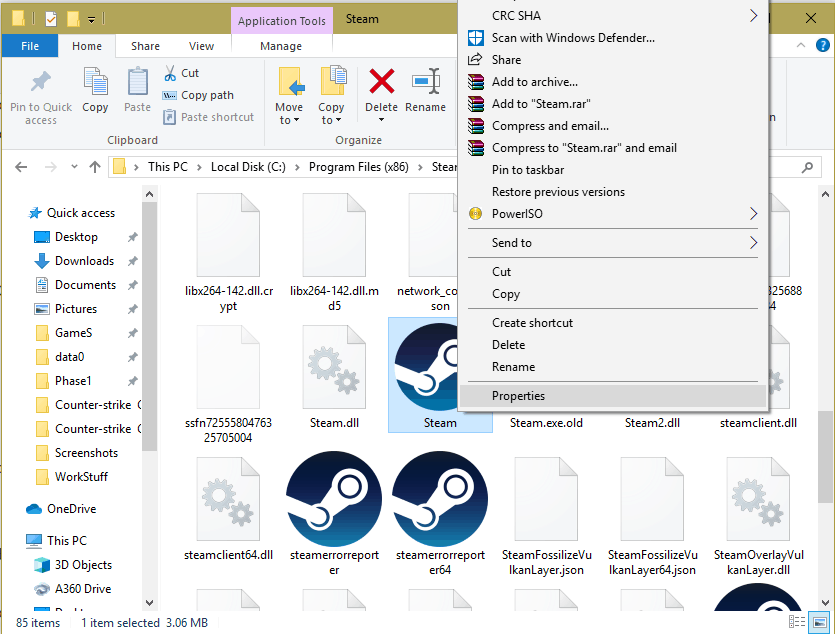Click the search magnifier icon
Screen dimensions: 835x634
tap(807, 168)
